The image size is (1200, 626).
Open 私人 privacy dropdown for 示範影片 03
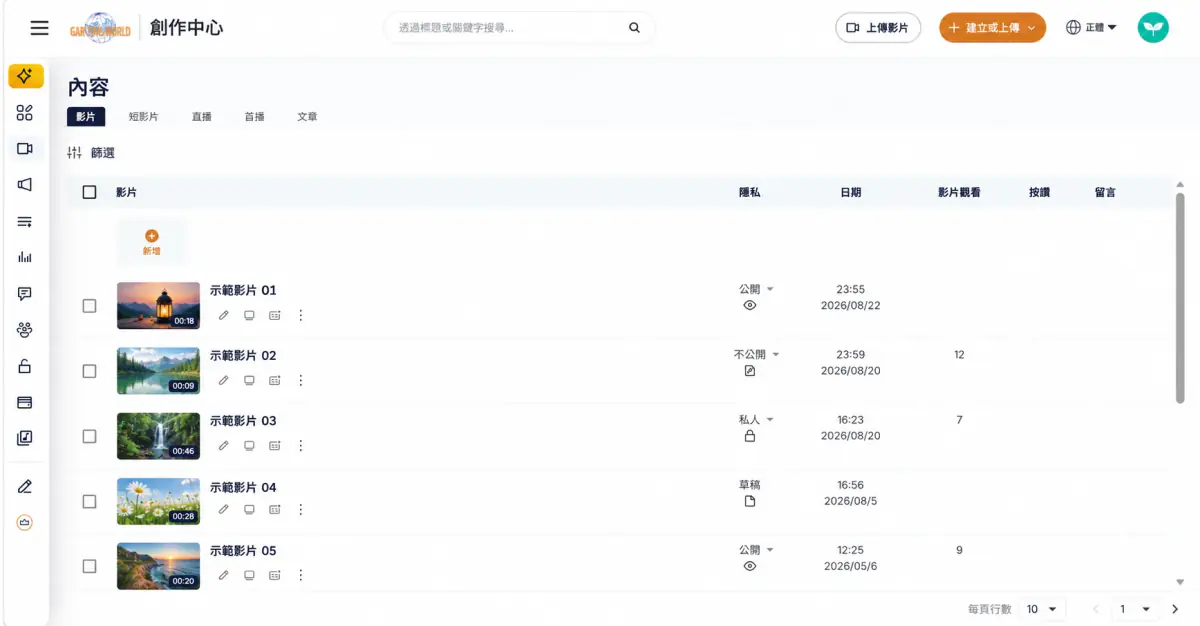(756, 420)
